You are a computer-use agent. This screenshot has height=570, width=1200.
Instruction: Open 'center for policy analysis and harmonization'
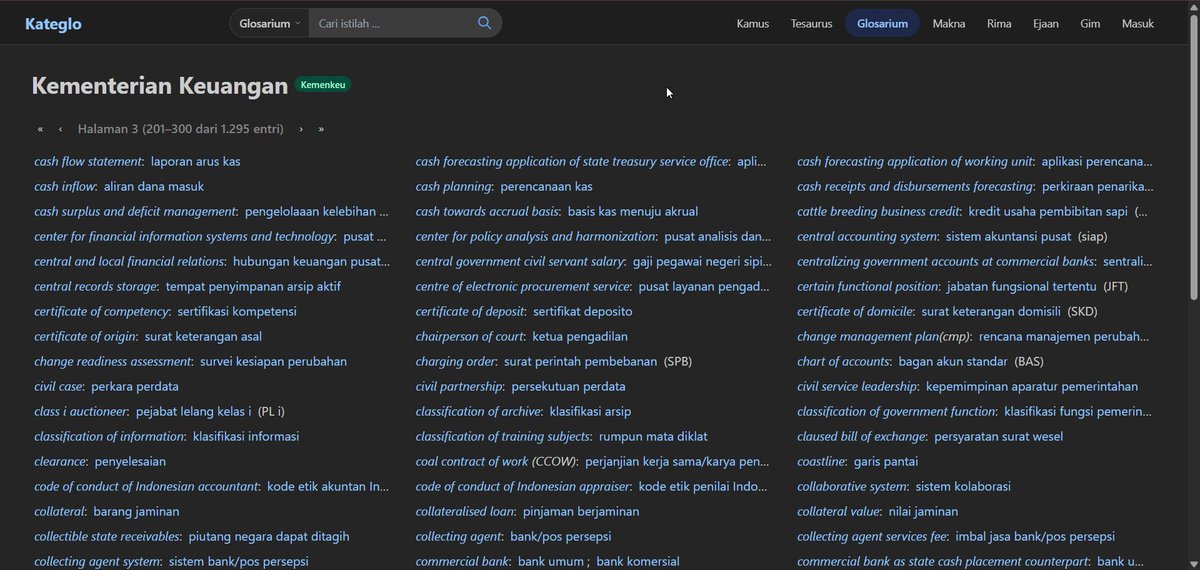536,236
